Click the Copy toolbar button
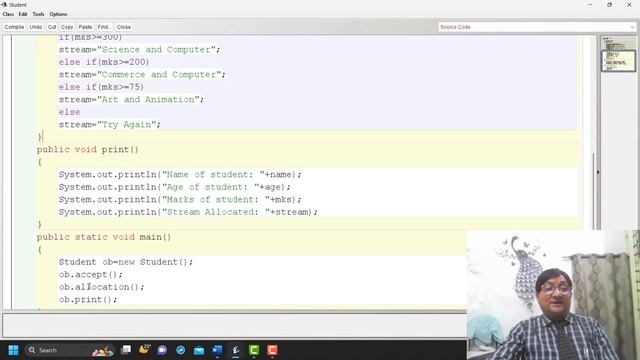This screenshot has height=360, width=640. point(67,27)
